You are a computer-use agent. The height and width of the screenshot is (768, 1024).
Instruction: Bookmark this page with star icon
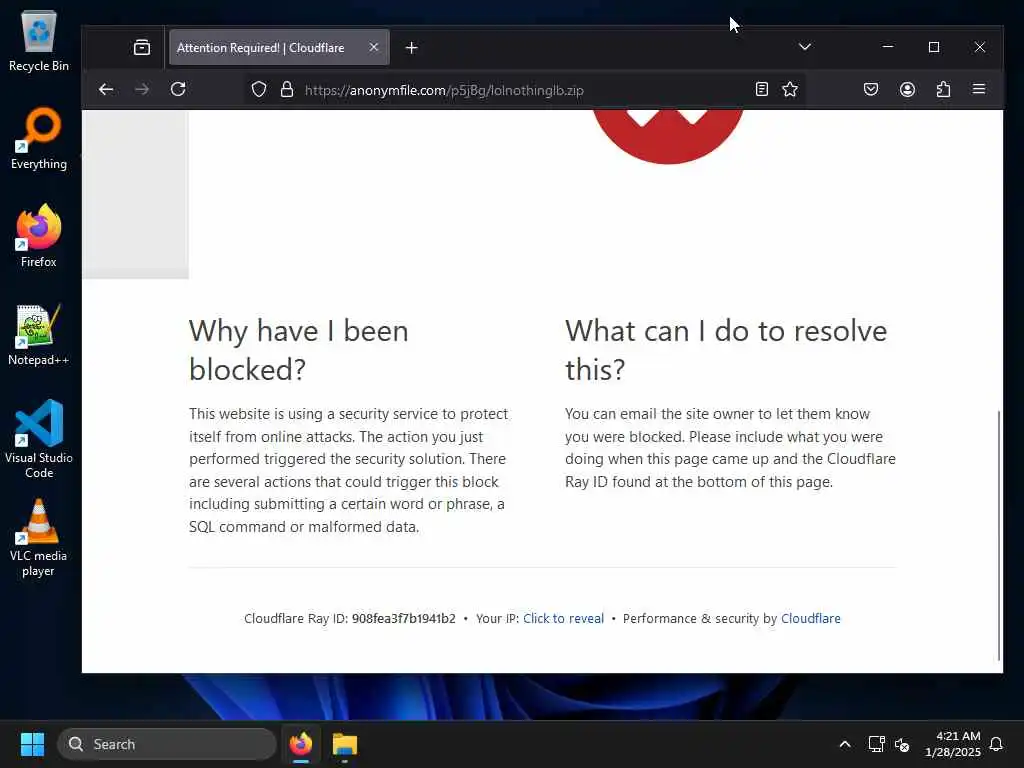pyautogui.click(x=790, y=89)
